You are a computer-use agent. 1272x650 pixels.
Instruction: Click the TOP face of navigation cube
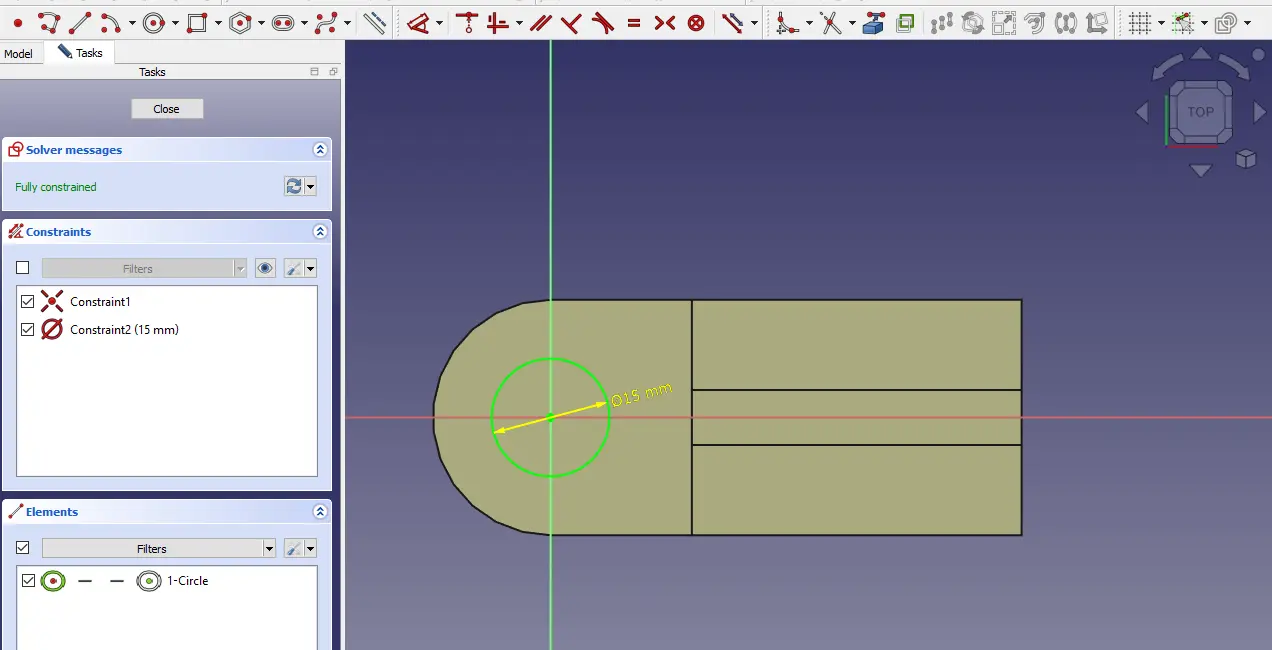coord(1200,112)
